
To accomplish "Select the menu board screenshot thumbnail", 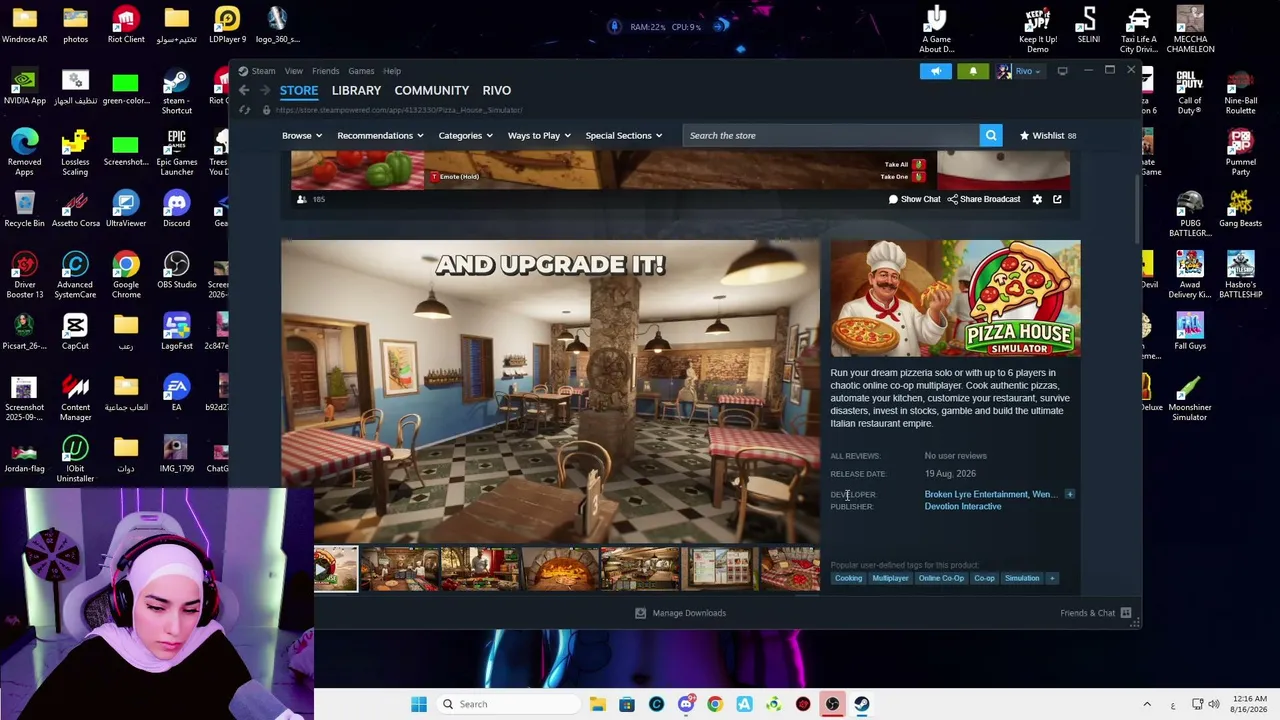I will [720, 569].
